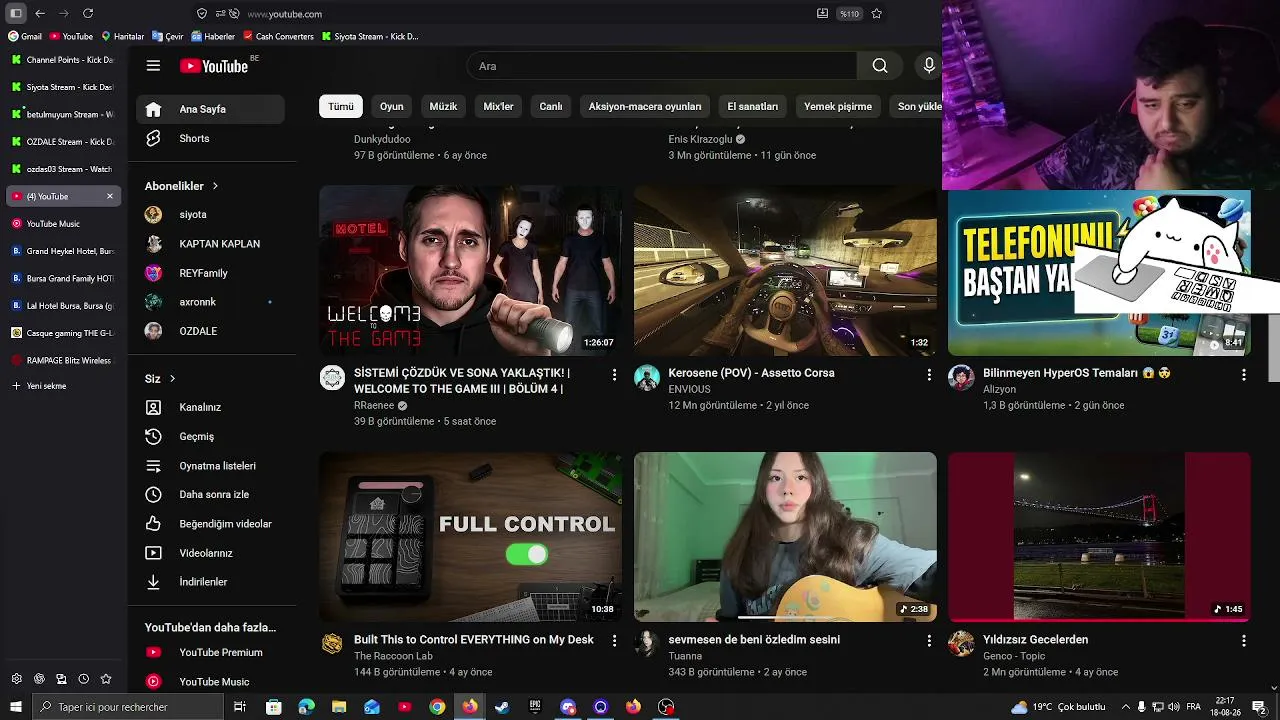Viewport: 1280px width, 720px height.
Task: Show synced tabs in the sidebar
Action: (x=61, y=679)
